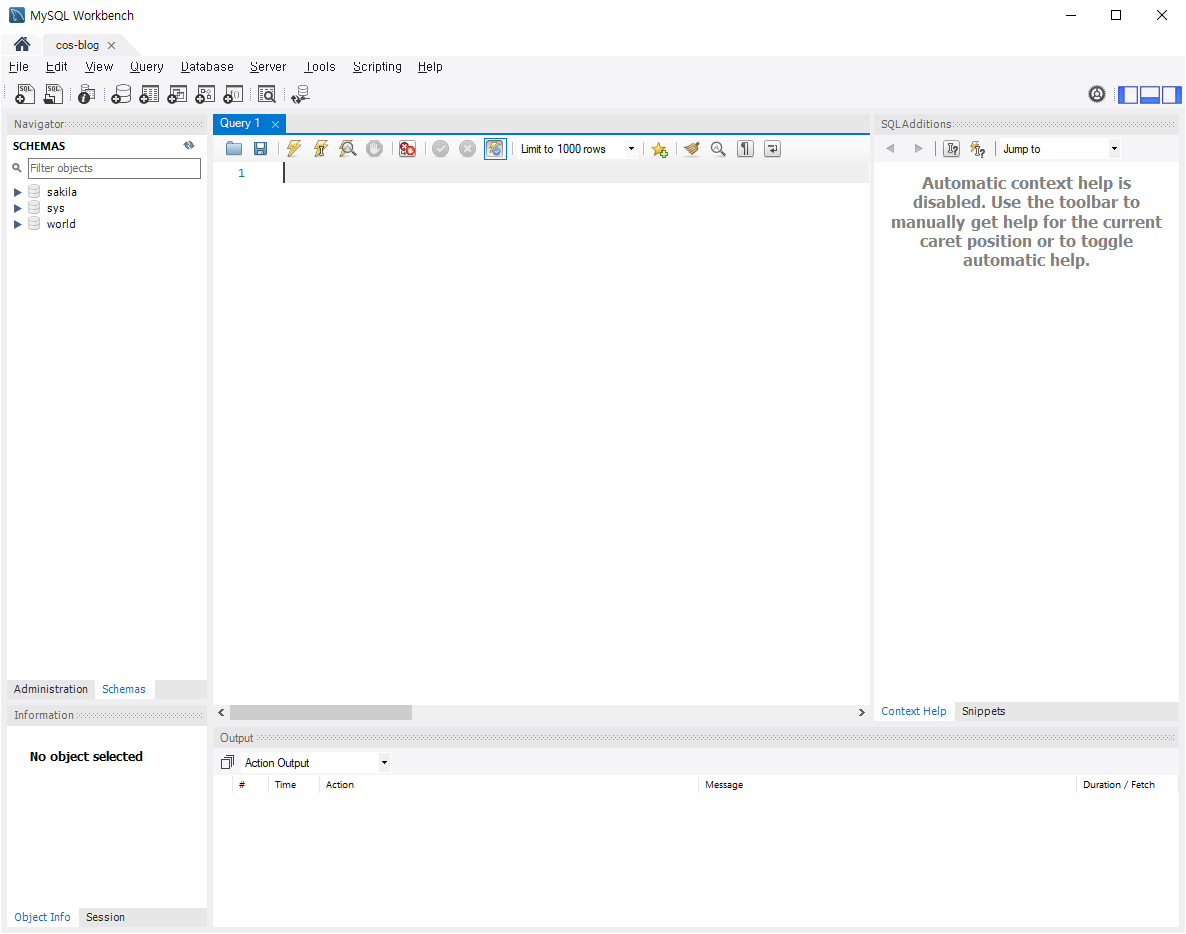
Task: Toggle autocommit mode button
Action: click(495, 149)
